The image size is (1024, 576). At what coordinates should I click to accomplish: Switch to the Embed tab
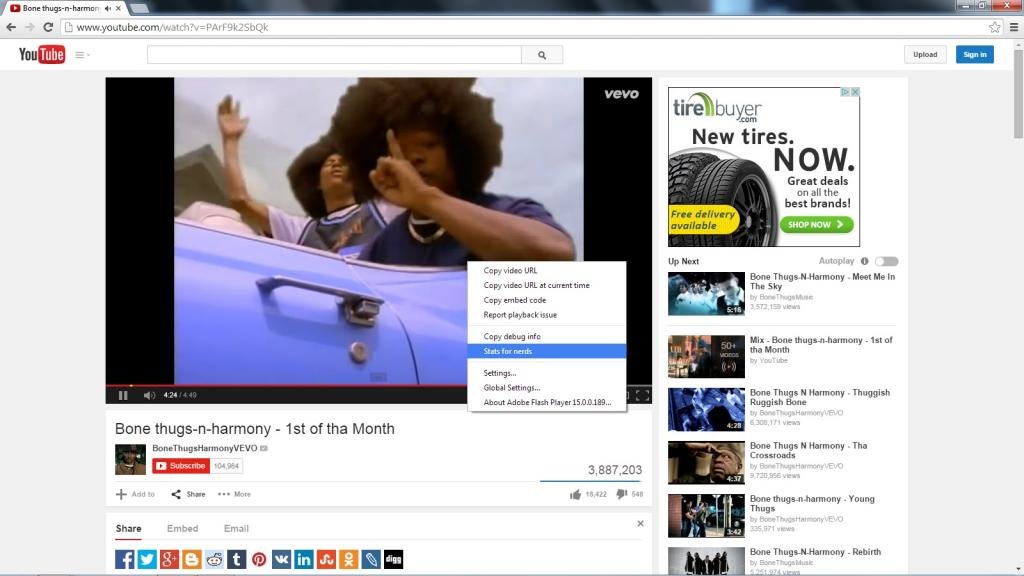(182, 528)
